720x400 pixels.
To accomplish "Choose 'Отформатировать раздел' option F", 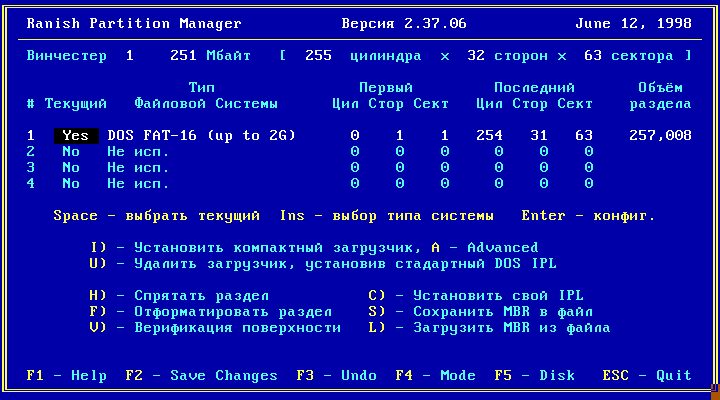I will click(210, 312).
